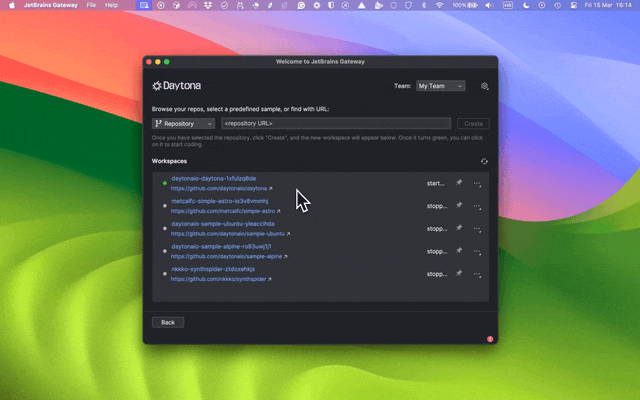The width and height of the screenshot is (640, 400).
Task: Click the Daytona logo
Action: (176, 86)
